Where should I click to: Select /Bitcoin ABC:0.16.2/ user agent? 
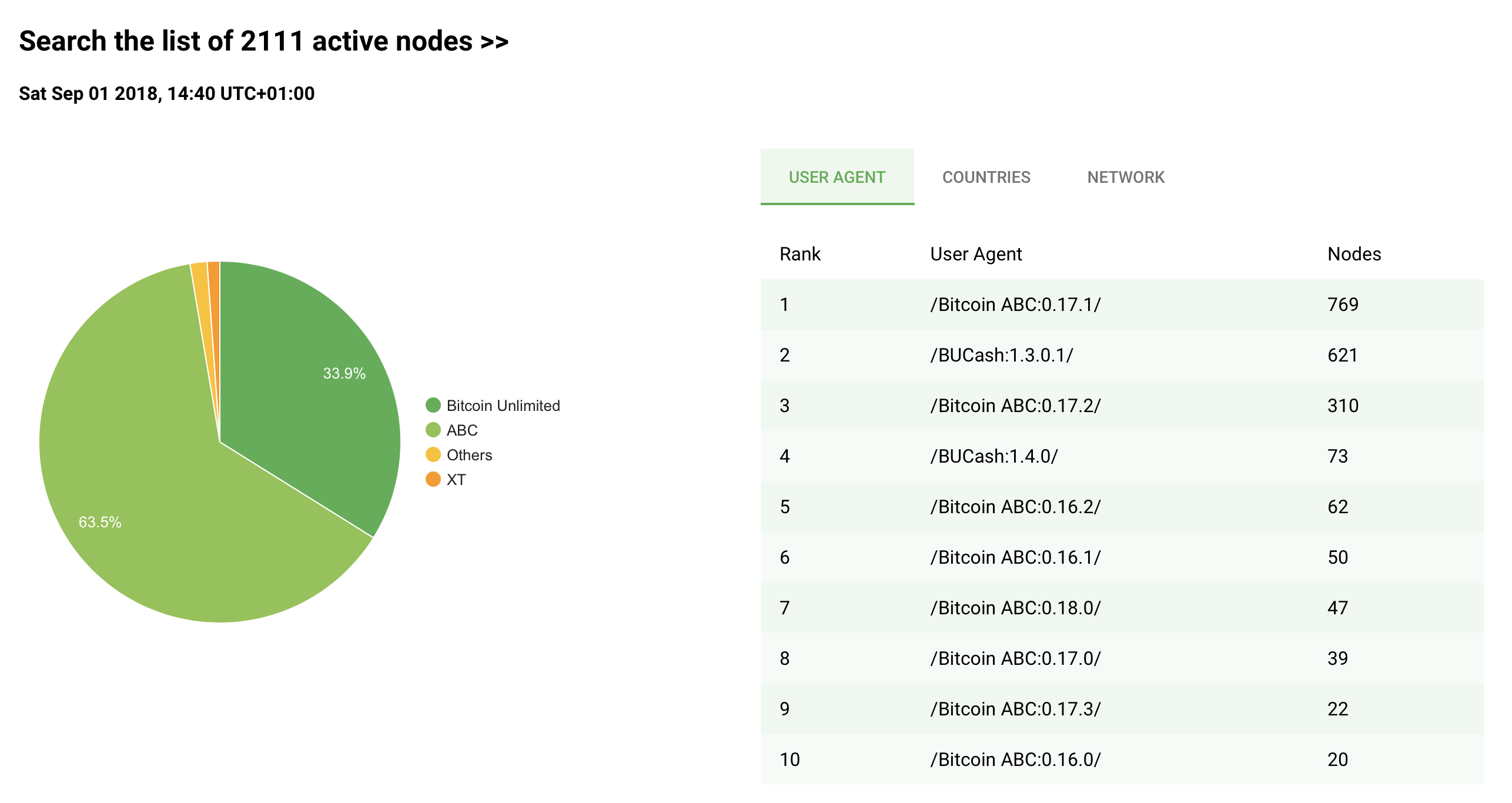pyautogui.click(x=1015, y=507)
